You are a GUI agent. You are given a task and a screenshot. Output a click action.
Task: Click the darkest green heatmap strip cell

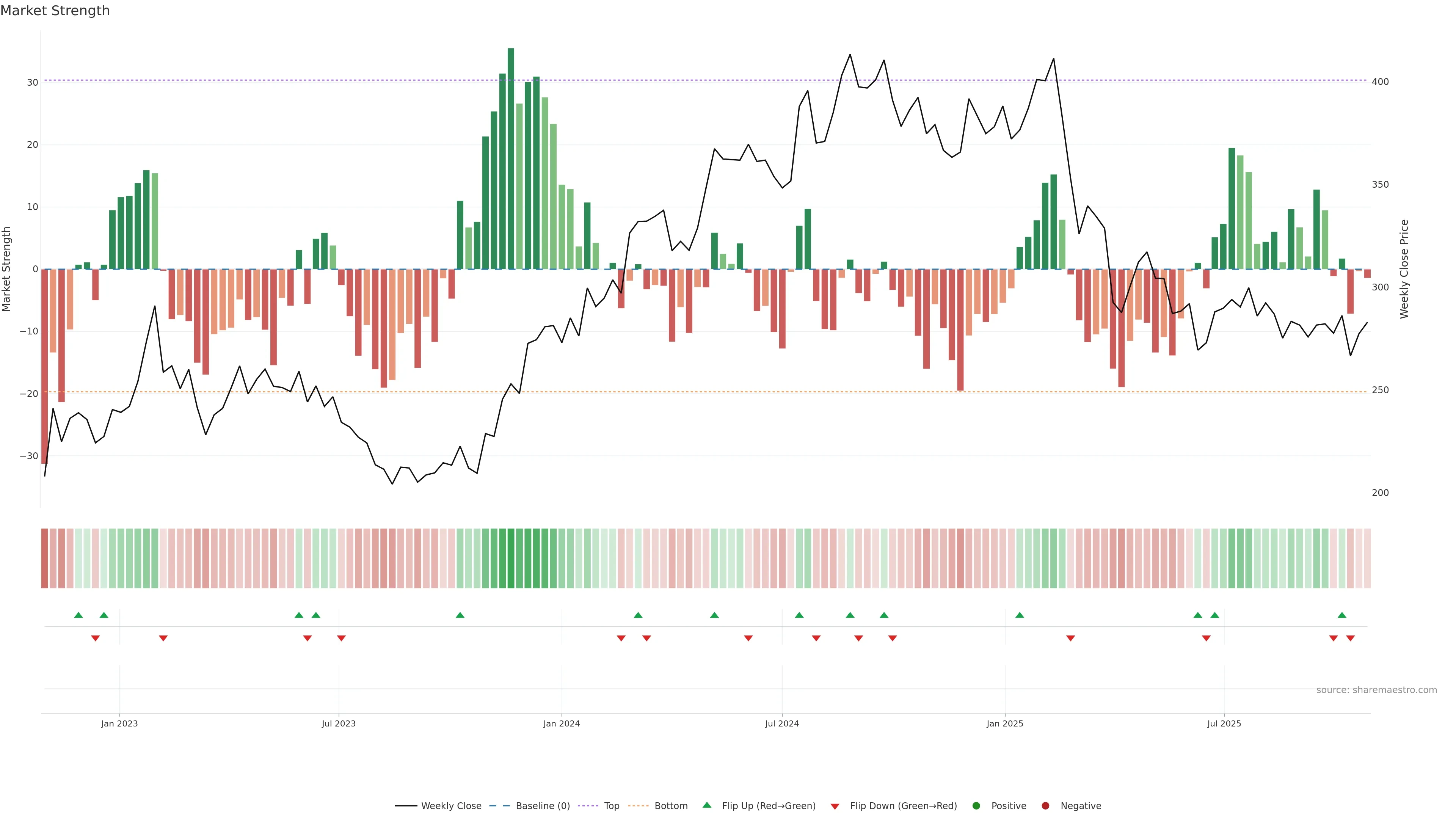click(511, 559)
